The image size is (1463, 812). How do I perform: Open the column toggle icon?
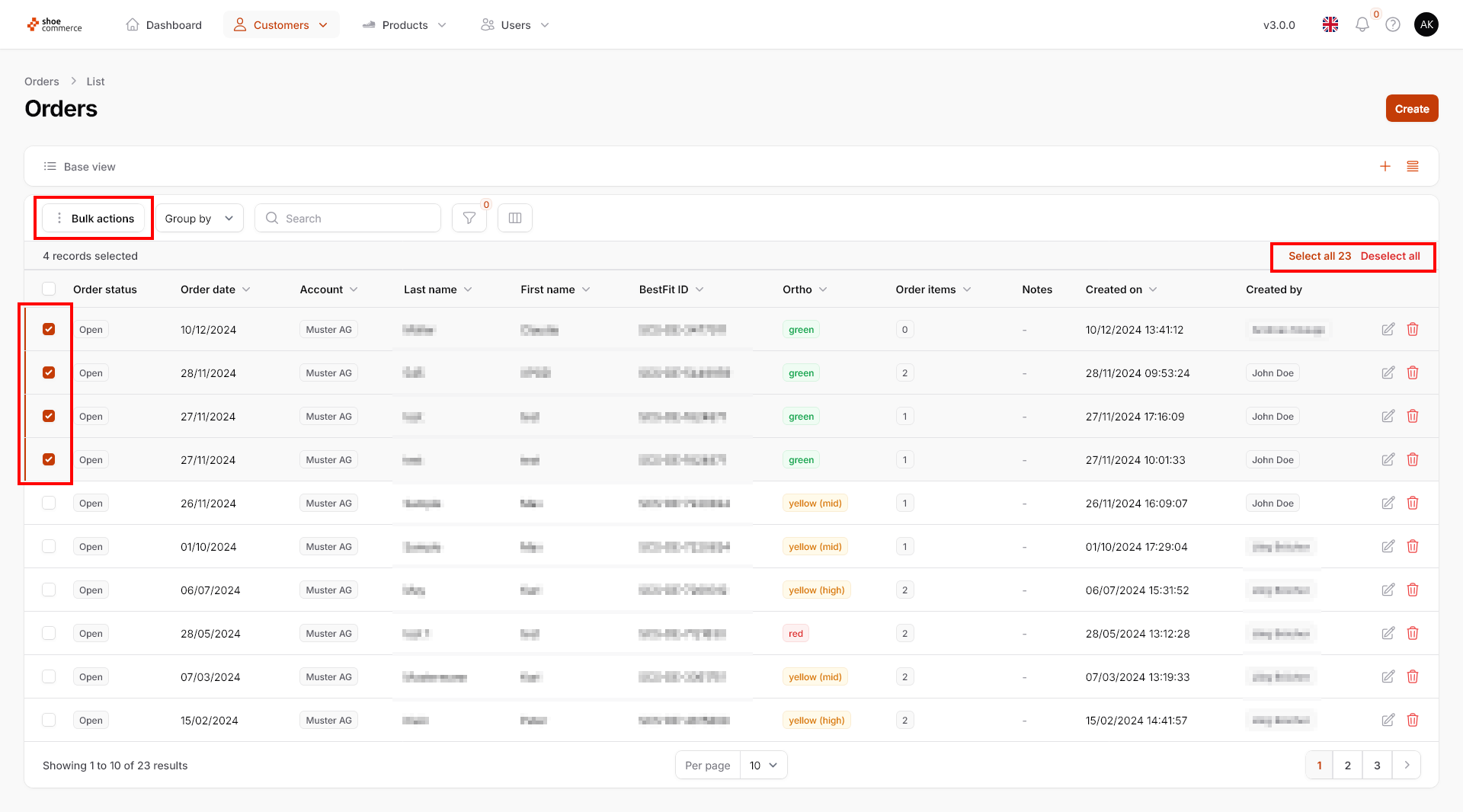[515, 219]
